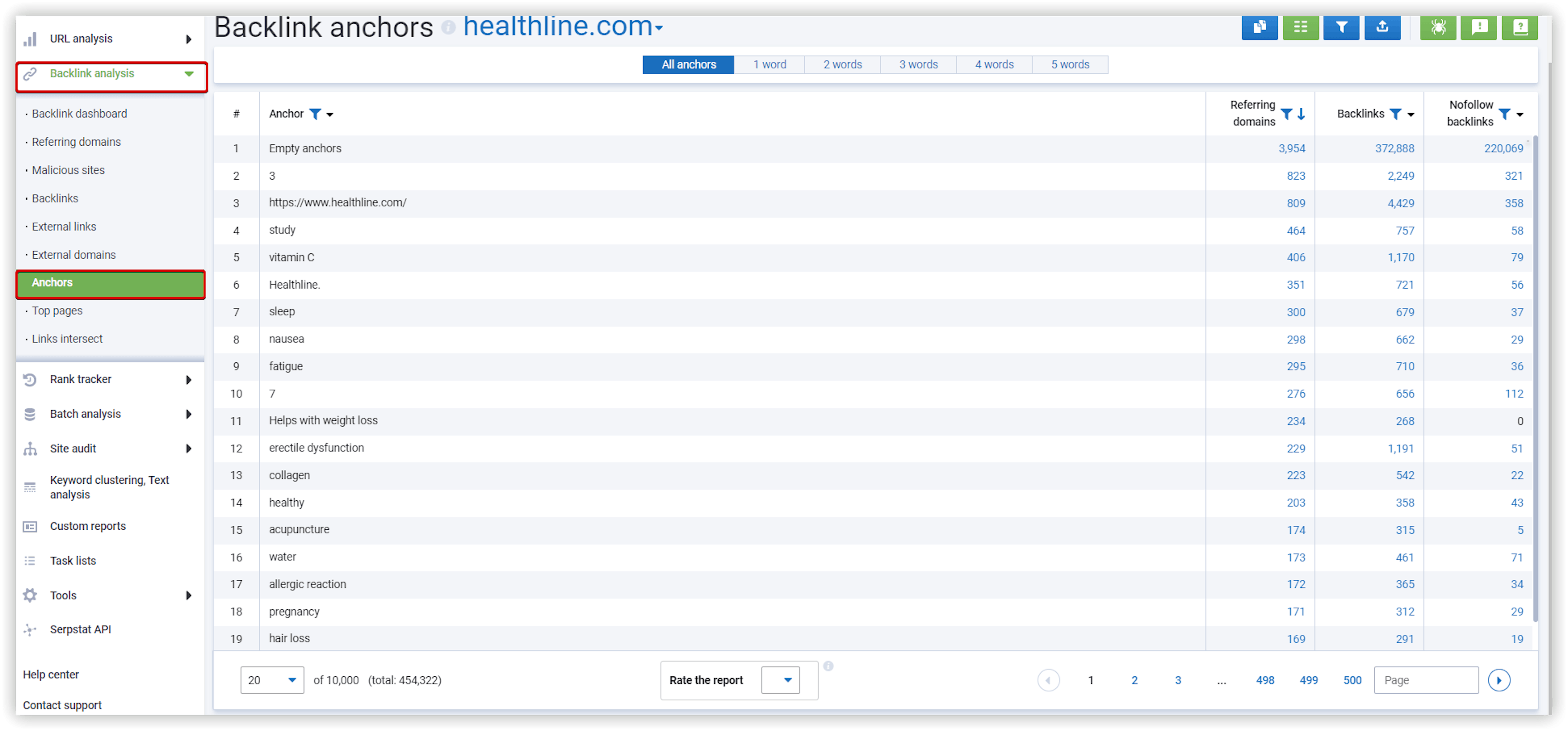This screenshot has height=731, width=1568.
Task: Click the copy report icon in the top toolbar
Action: [1259, 27]
